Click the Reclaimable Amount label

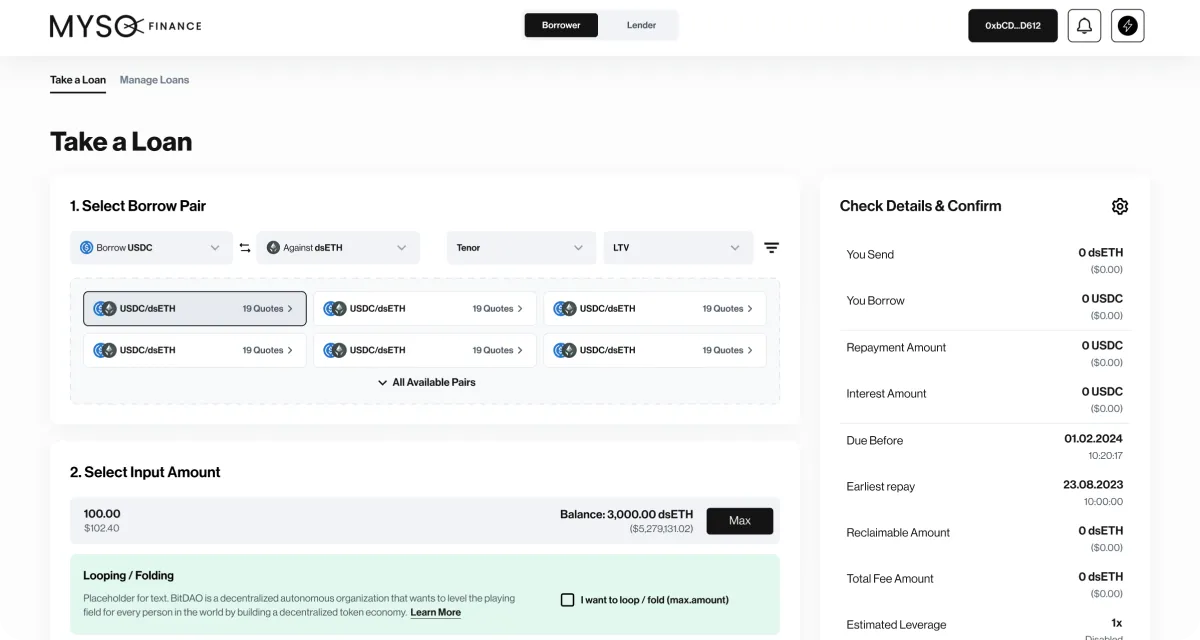pyautogui.click(x=898, y=533)
